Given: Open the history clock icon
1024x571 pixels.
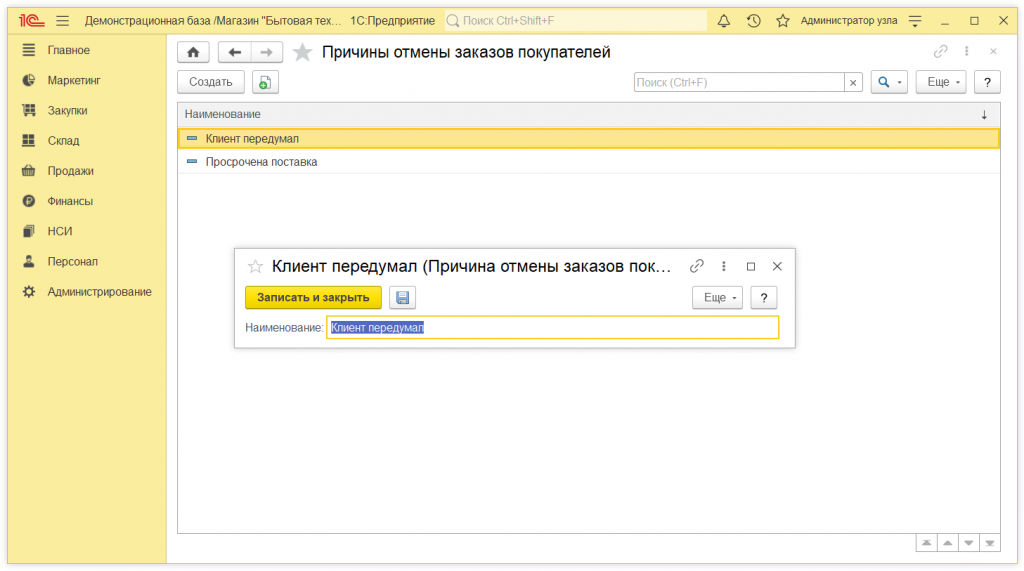Looking at the screenshot, I should point(753,20).
